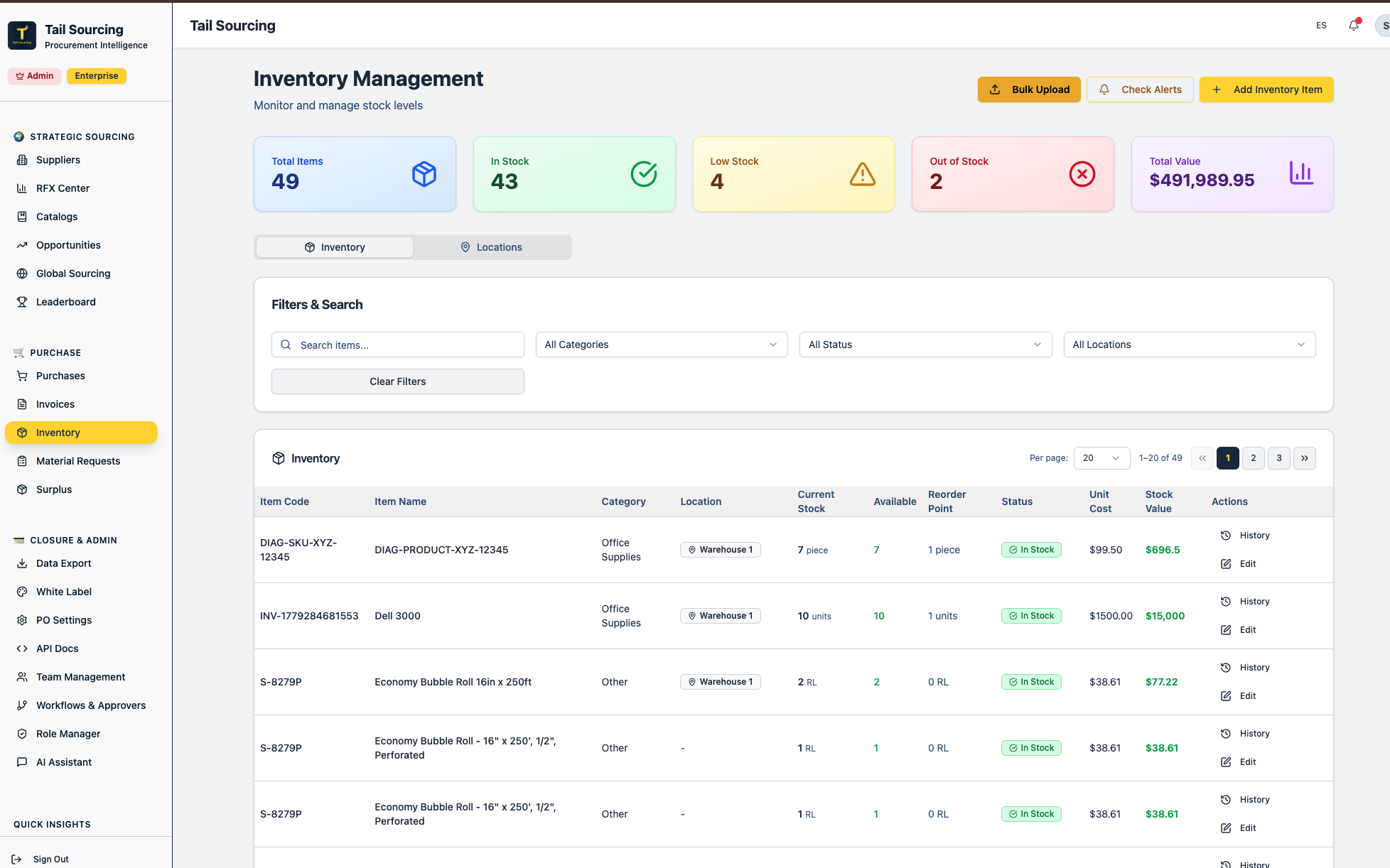Click the Stock Value column header
The width and height of the screenshot is (1390, 868).
click(1159, 501)
